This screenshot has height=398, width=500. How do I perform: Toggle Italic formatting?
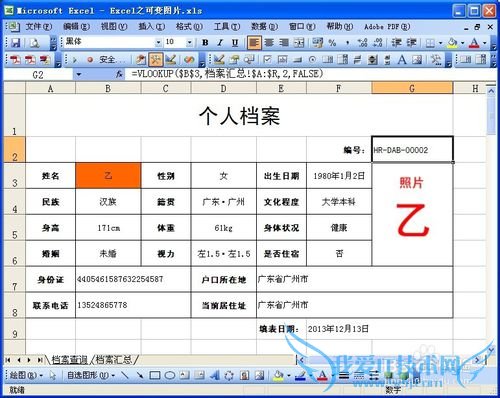(x=220, y=43)
